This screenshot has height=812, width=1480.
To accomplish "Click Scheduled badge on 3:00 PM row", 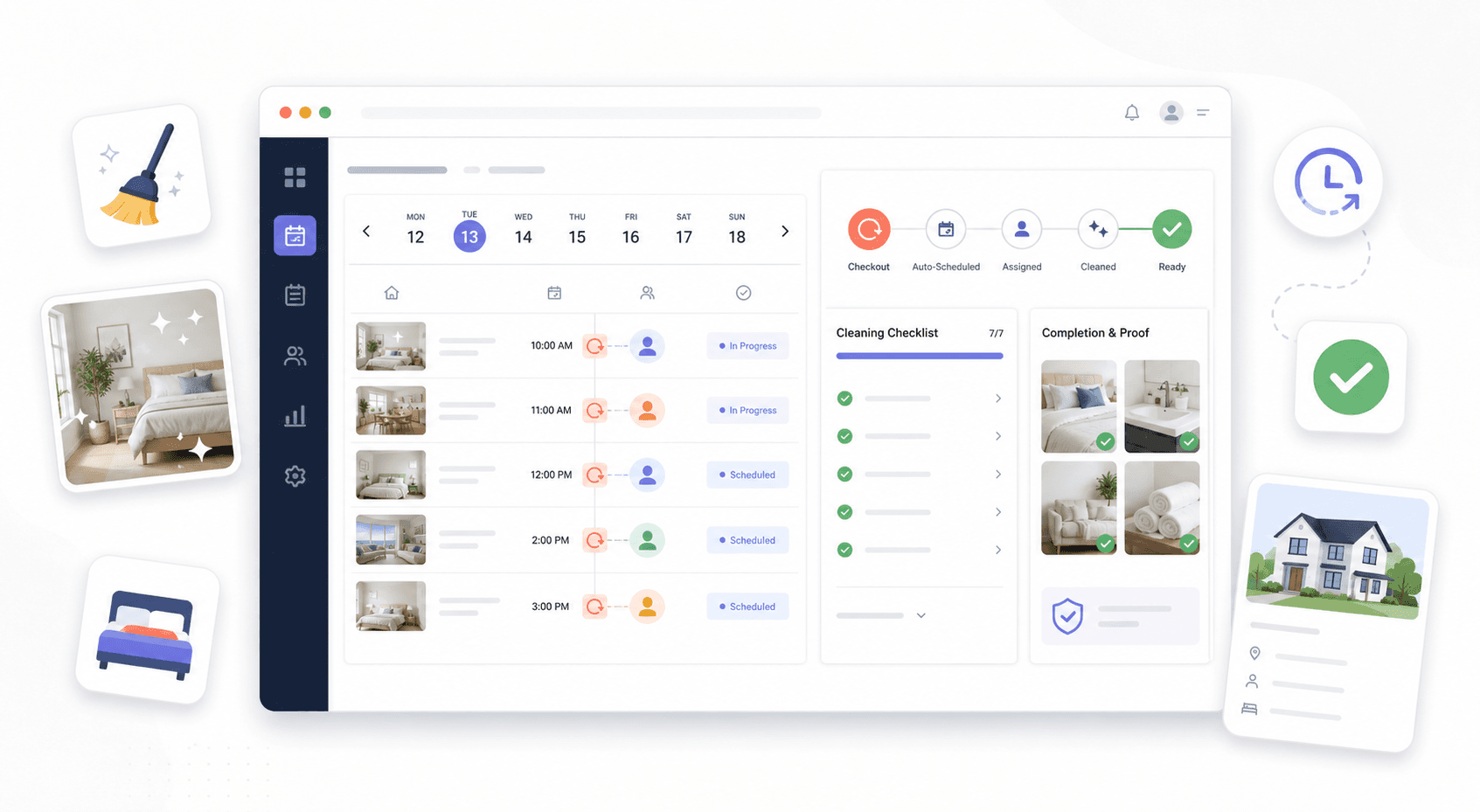I will [x=747, y=607].
